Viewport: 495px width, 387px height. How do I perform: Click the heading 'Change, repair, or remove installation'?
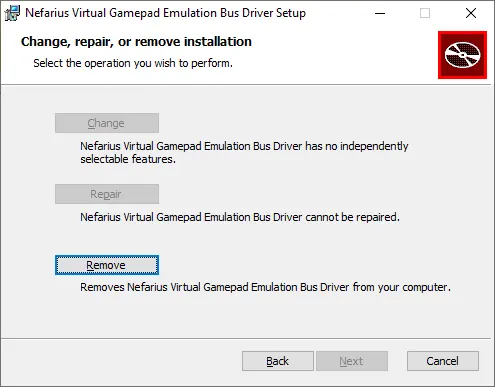(136, 42)
